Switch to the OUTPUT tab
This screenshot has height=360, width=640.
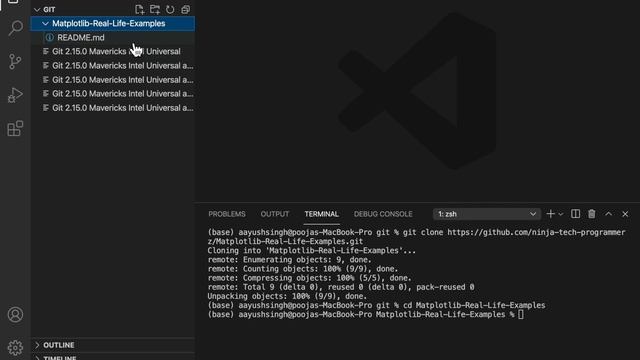(x=275, y=214)
